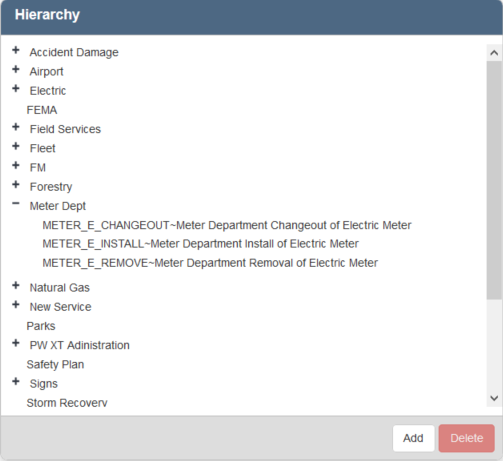Select METER_E_CHANGEOUT tree item

tap(227, 225)
